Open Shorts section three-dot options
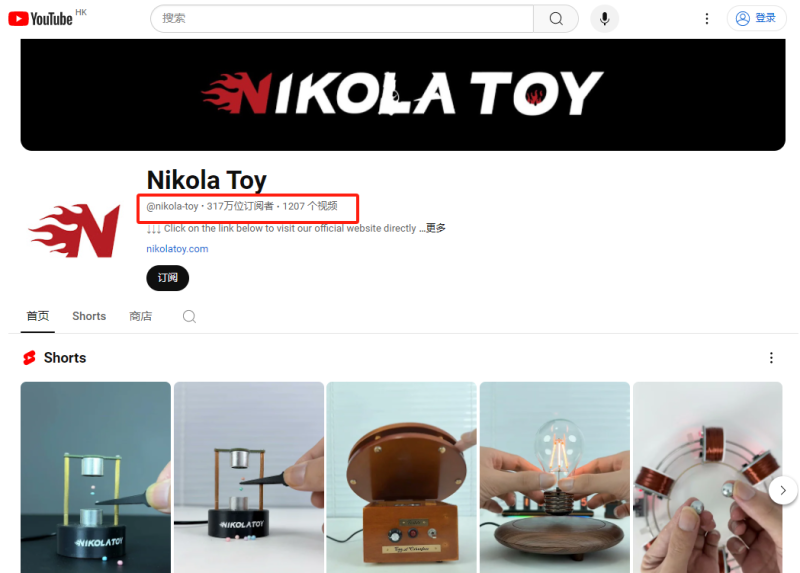800x573 pixels. tap(771, 358)
